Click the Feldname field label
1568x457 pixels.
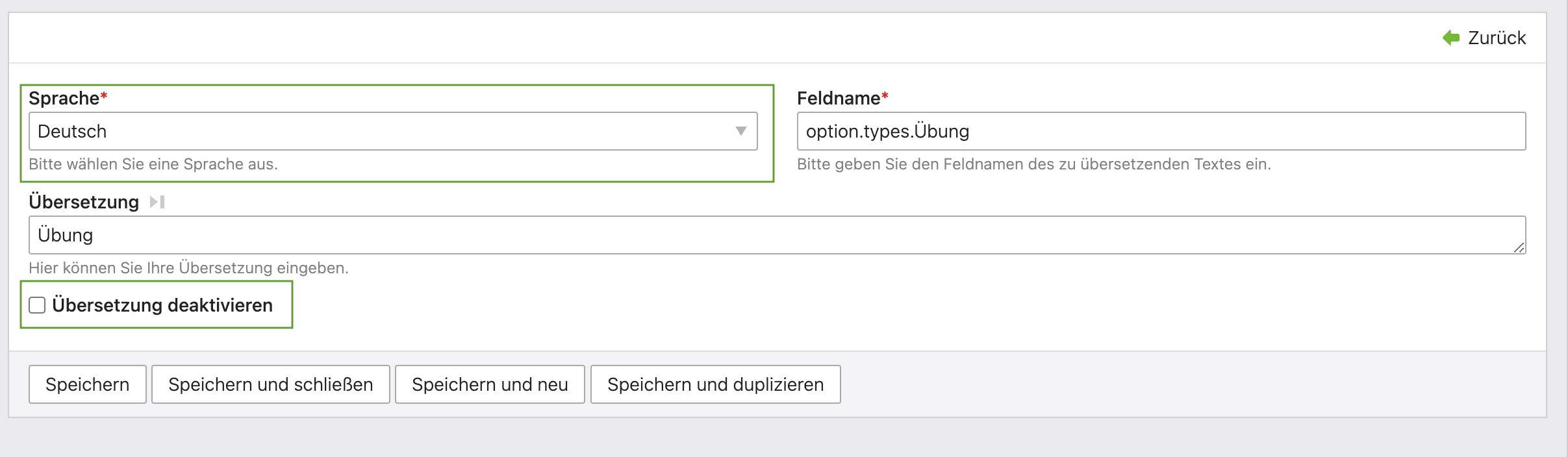click(839, 98)
